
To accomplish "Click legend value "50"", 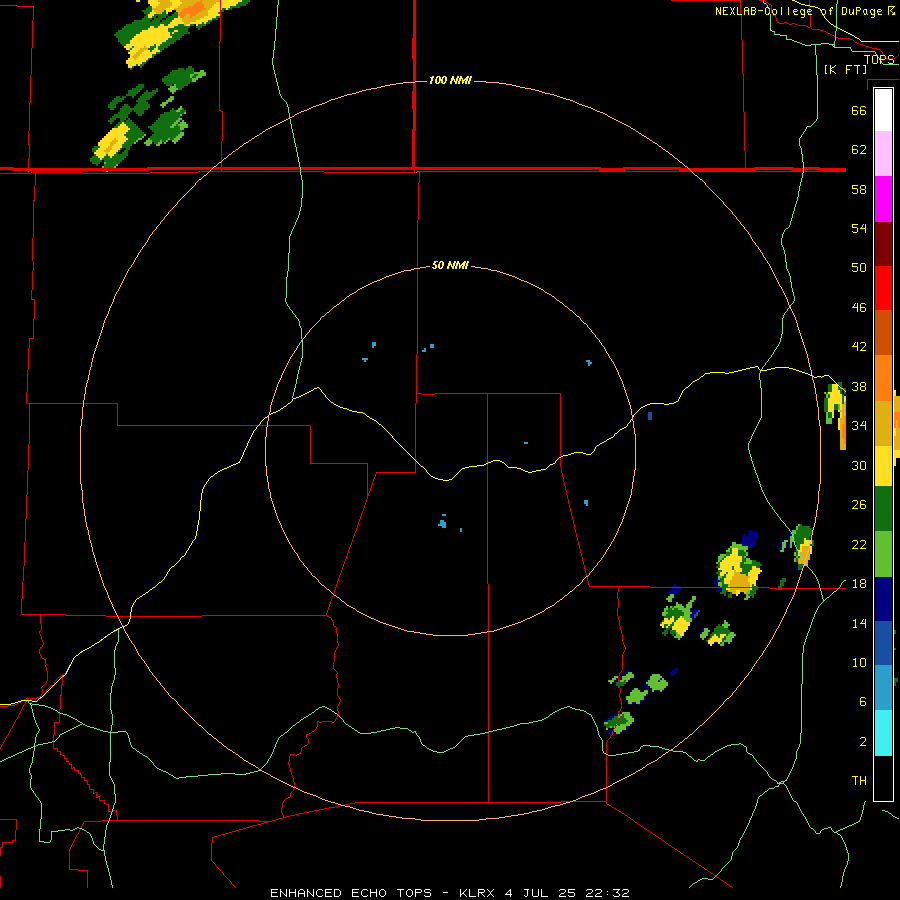I will 859,267.
